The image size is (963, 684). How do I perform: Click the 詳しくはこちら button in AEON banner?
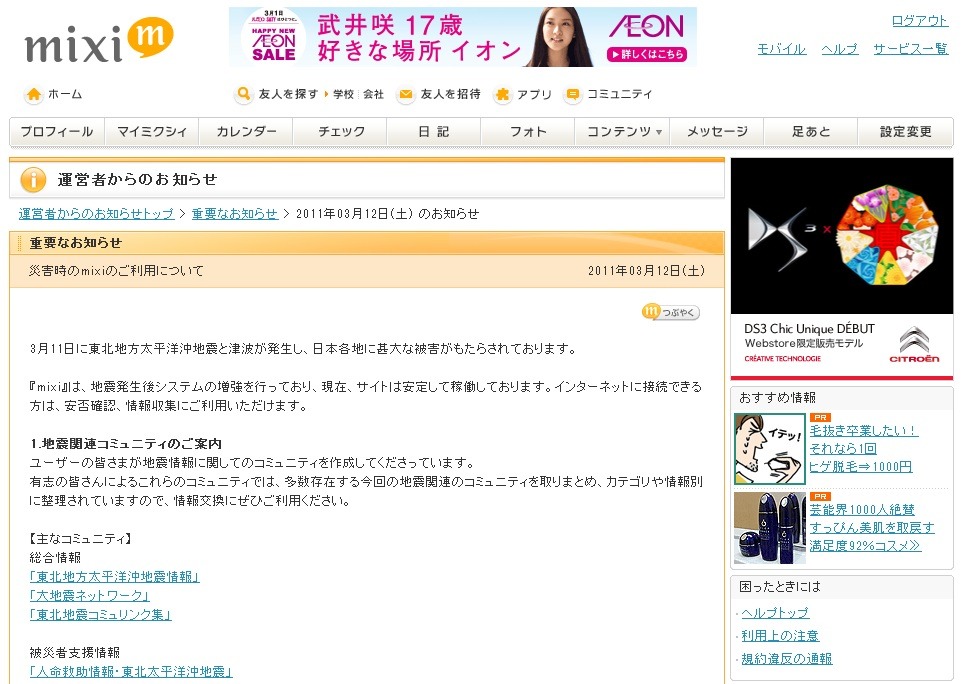click(646, 54)
